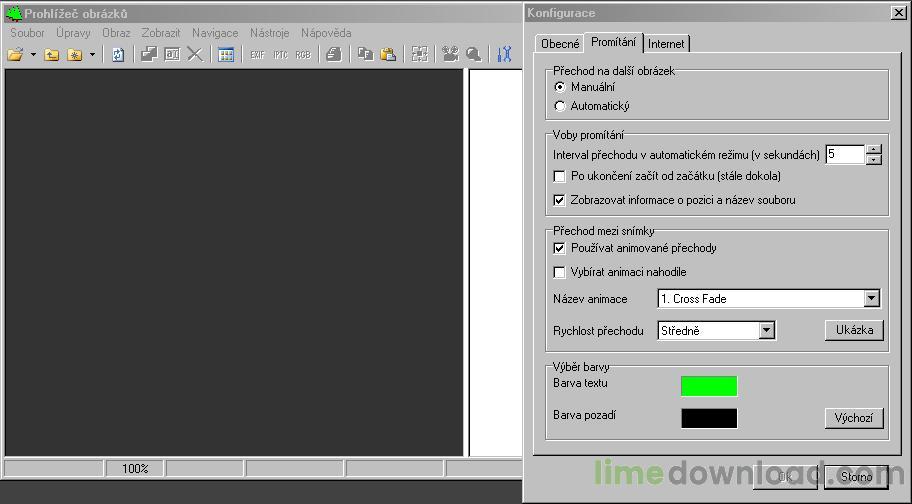Switch to the Obecné tab
The image size is (912, 504).
pyautogui.click(x=560, y=44)
